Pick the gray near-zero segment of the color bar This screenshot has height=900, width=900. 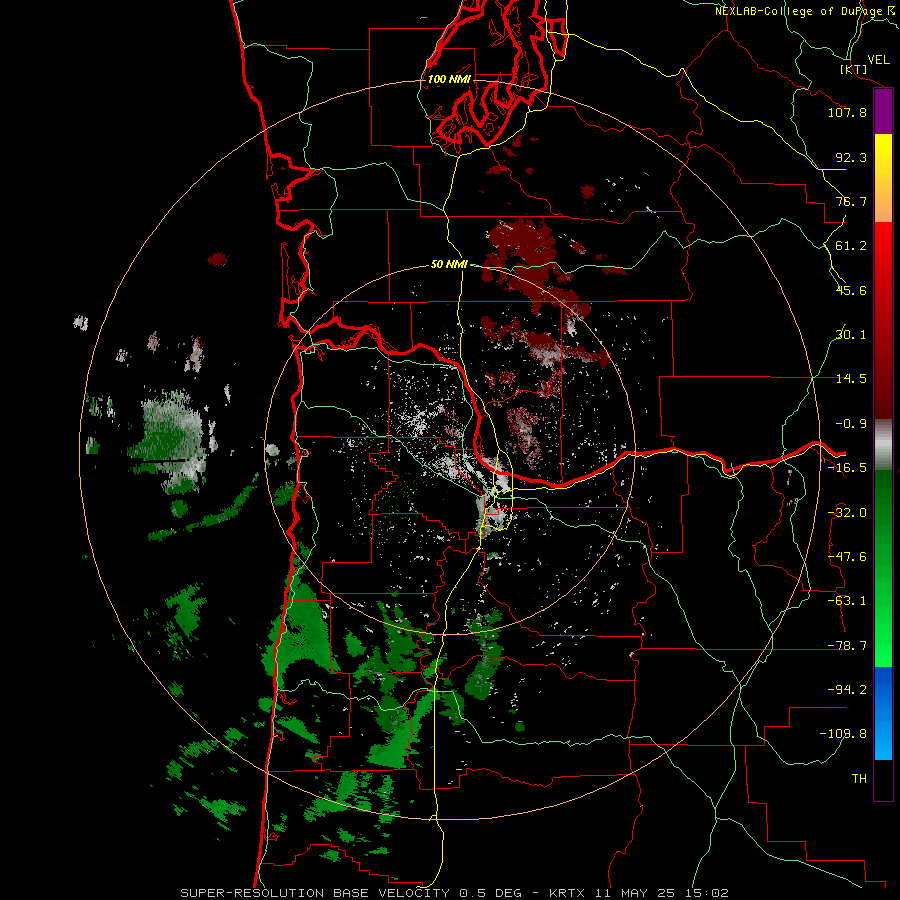pyautogui.click(x=883, y=445)
